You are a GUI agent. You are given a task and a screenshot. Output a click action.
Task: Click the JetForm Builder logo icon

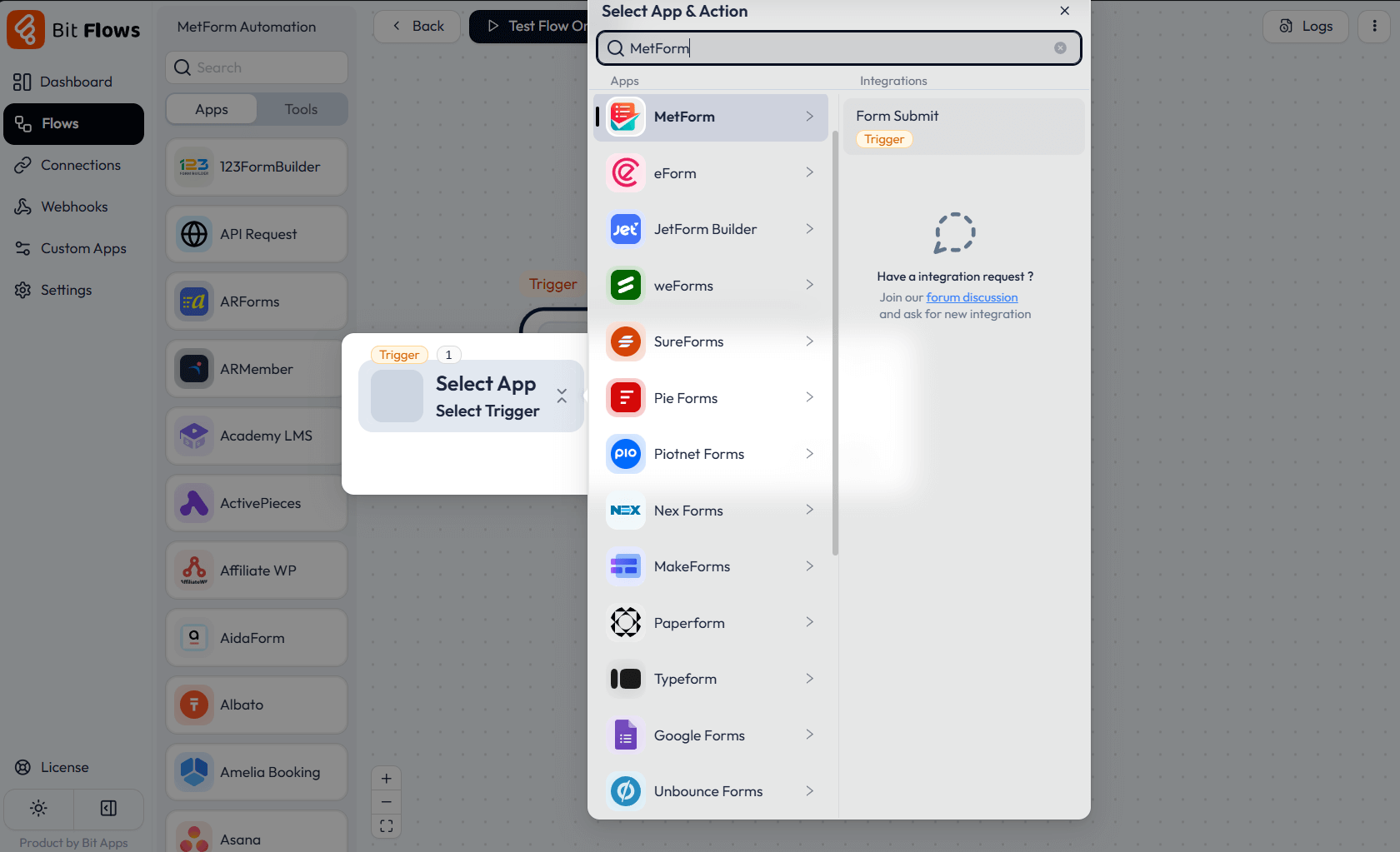click(625, 229)
